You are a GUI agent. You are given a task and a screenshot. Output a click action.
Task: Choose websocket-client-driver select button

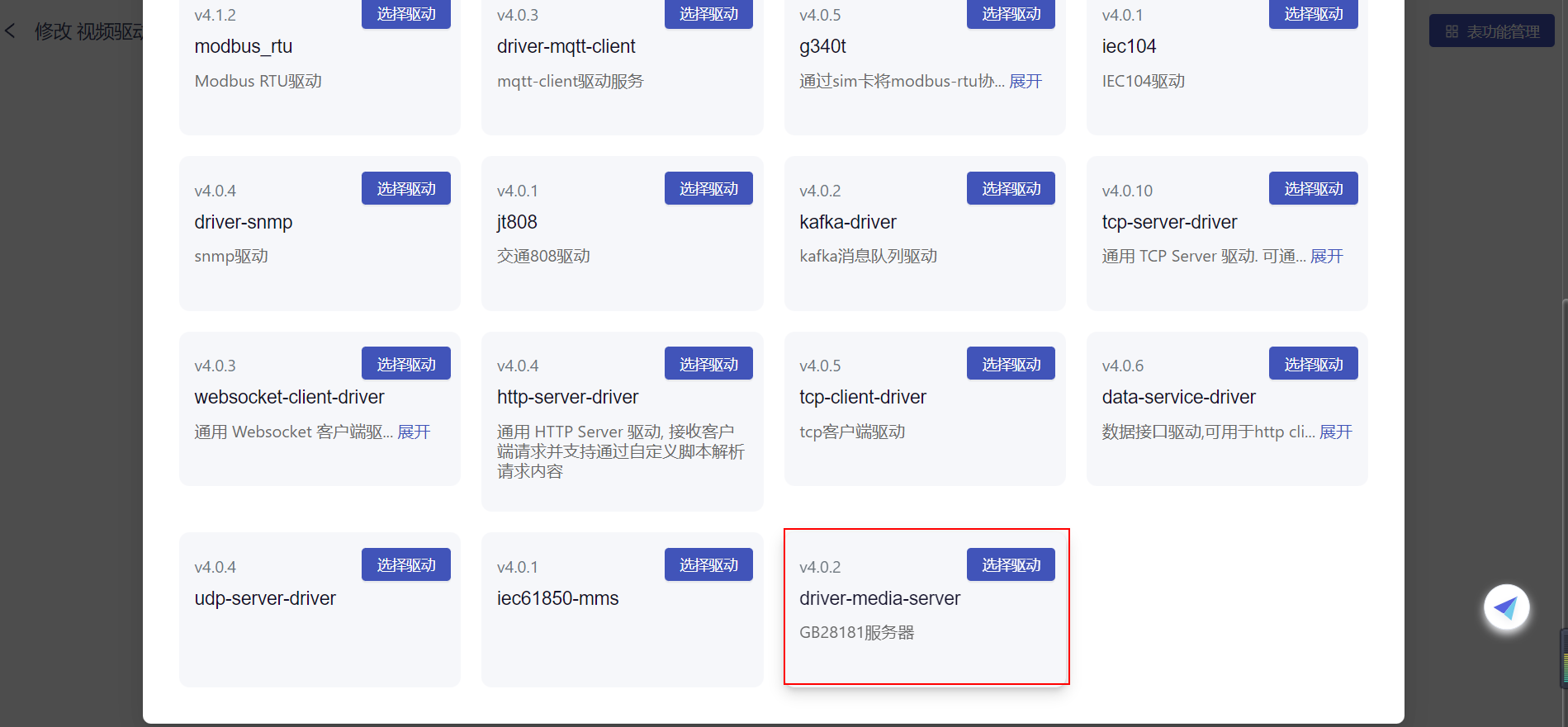coord(405,364)
